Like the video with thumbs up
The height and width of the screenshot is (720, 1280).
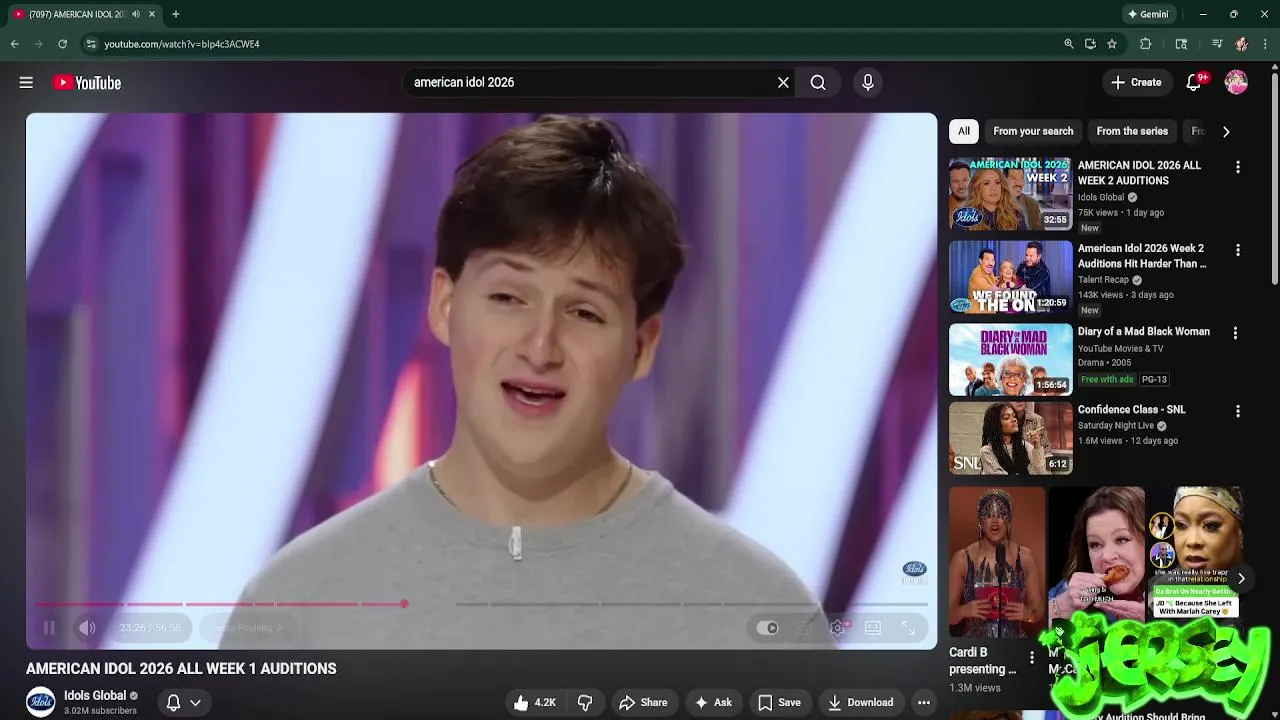534,702
